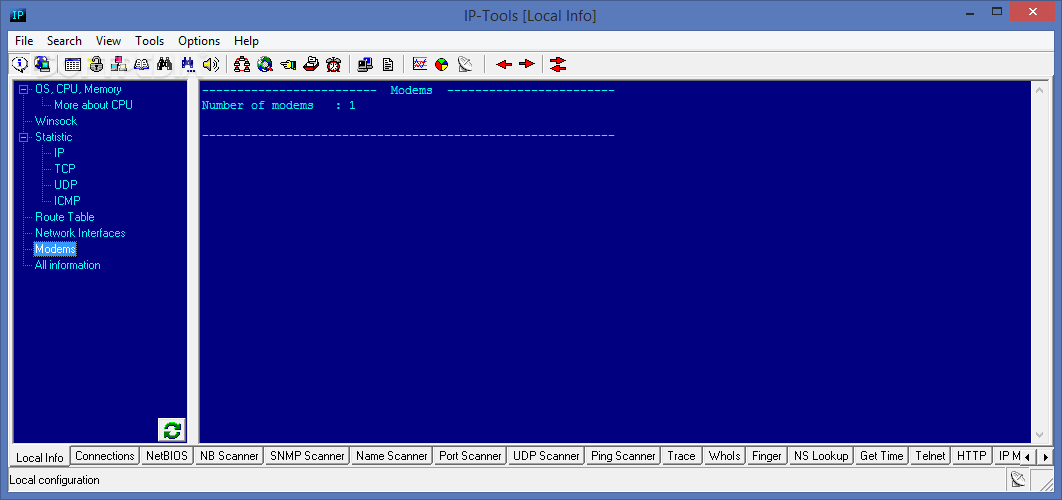Click the red right arrow toolbar icon
1062x500 pixels.
(x=527, y=64)
